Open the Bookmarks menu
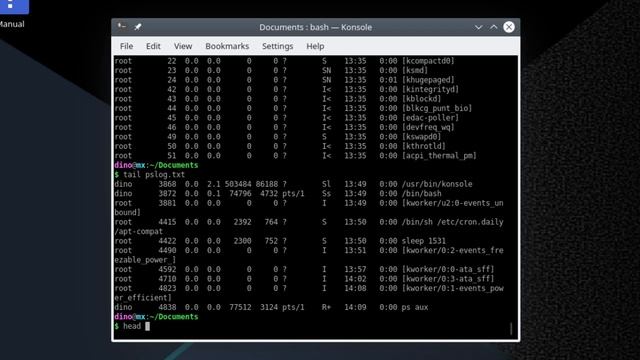 pyautogui.click(x=227, y=46)
